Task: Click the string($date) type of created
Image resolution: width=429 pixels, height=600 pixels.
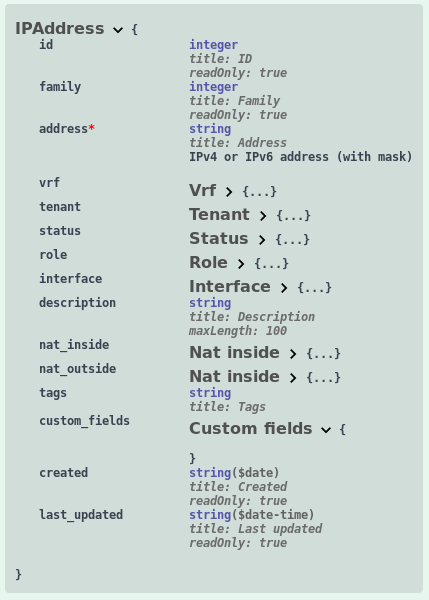Action: point(234,473)
